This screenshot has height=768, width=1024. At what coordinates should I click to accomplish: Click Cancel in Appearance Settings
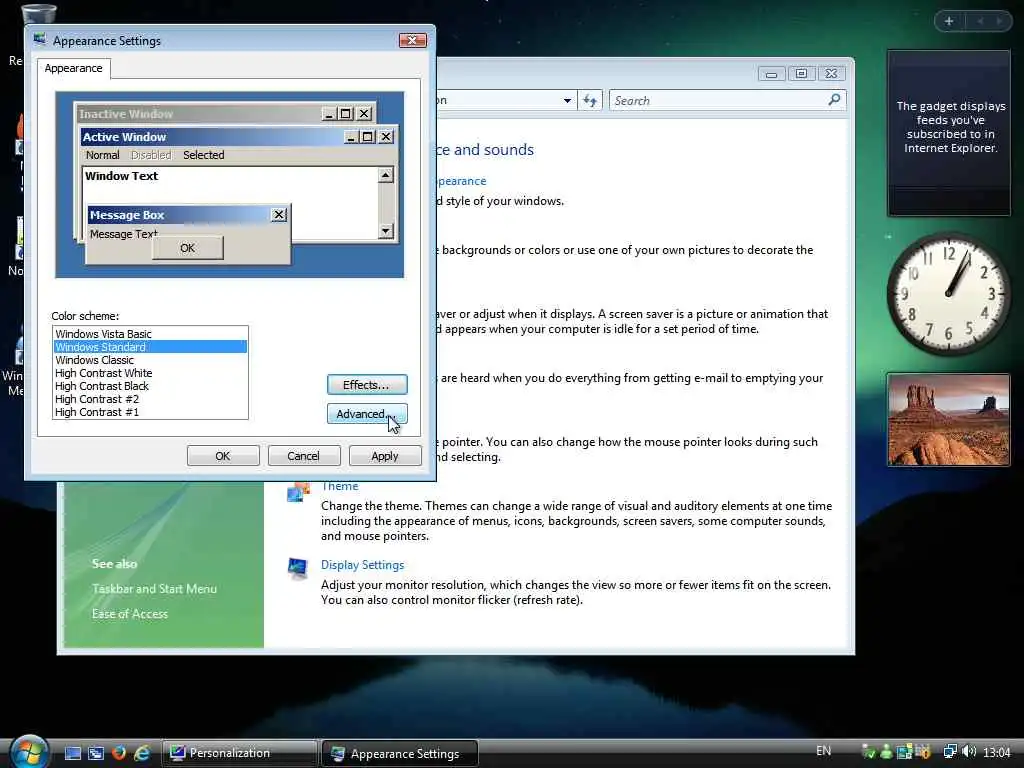pyautogui.click(x=304, y=456)
